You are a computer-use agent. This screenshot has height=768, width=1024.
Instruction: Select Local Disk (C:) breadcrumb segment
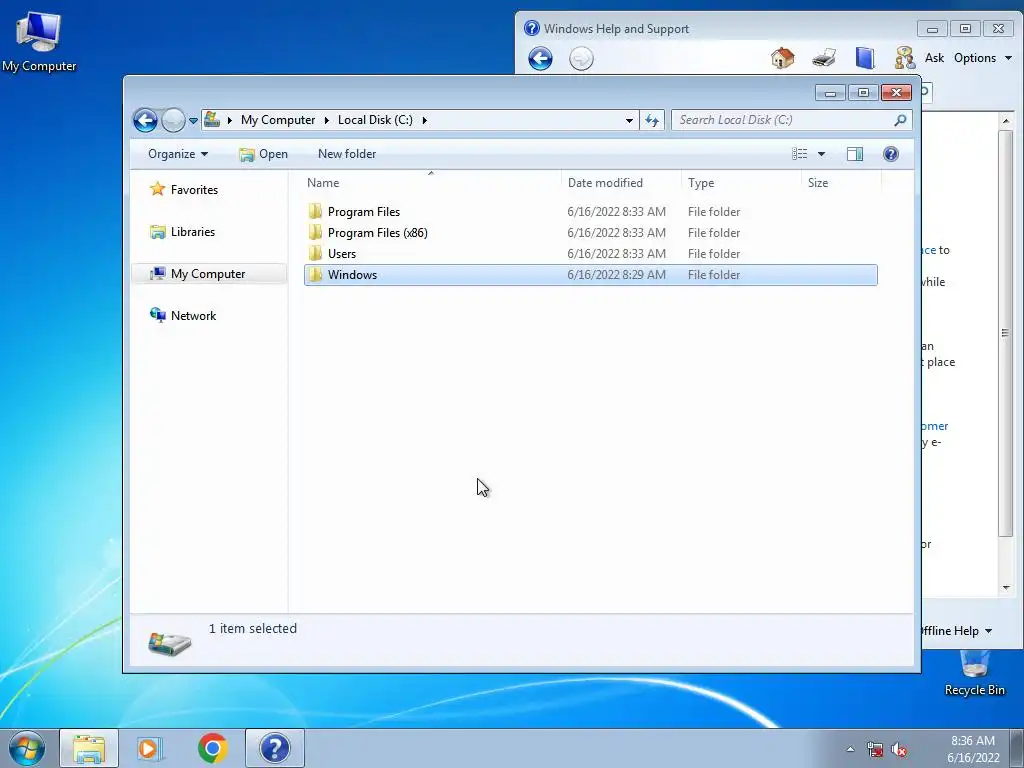coord(375,120)
